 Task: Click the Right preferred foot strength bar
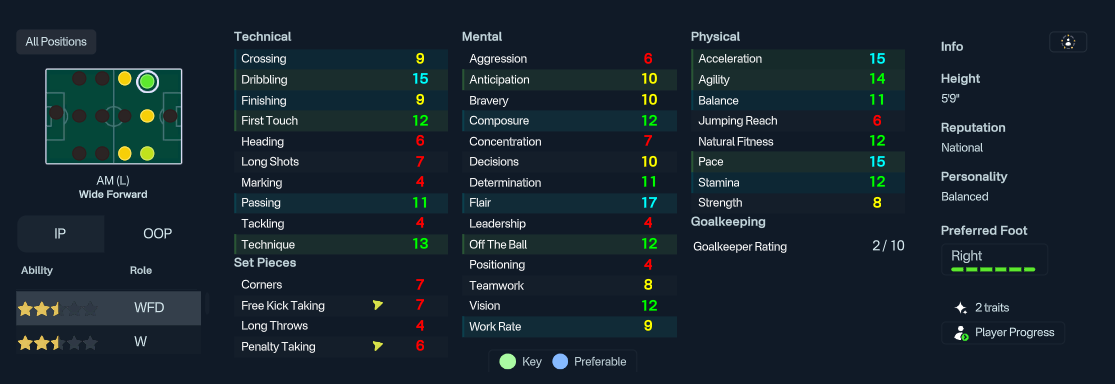993,270
